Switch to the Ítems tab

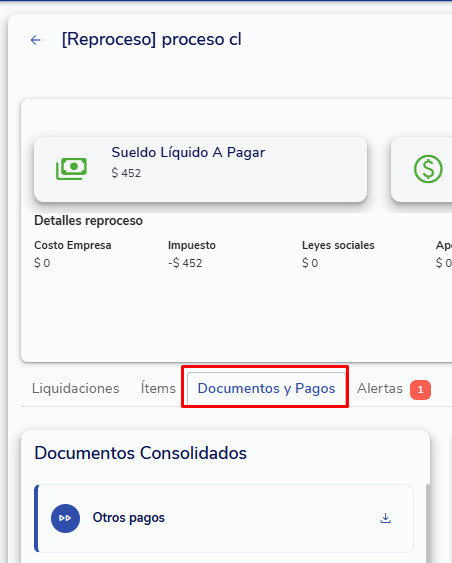pos(158,388)
